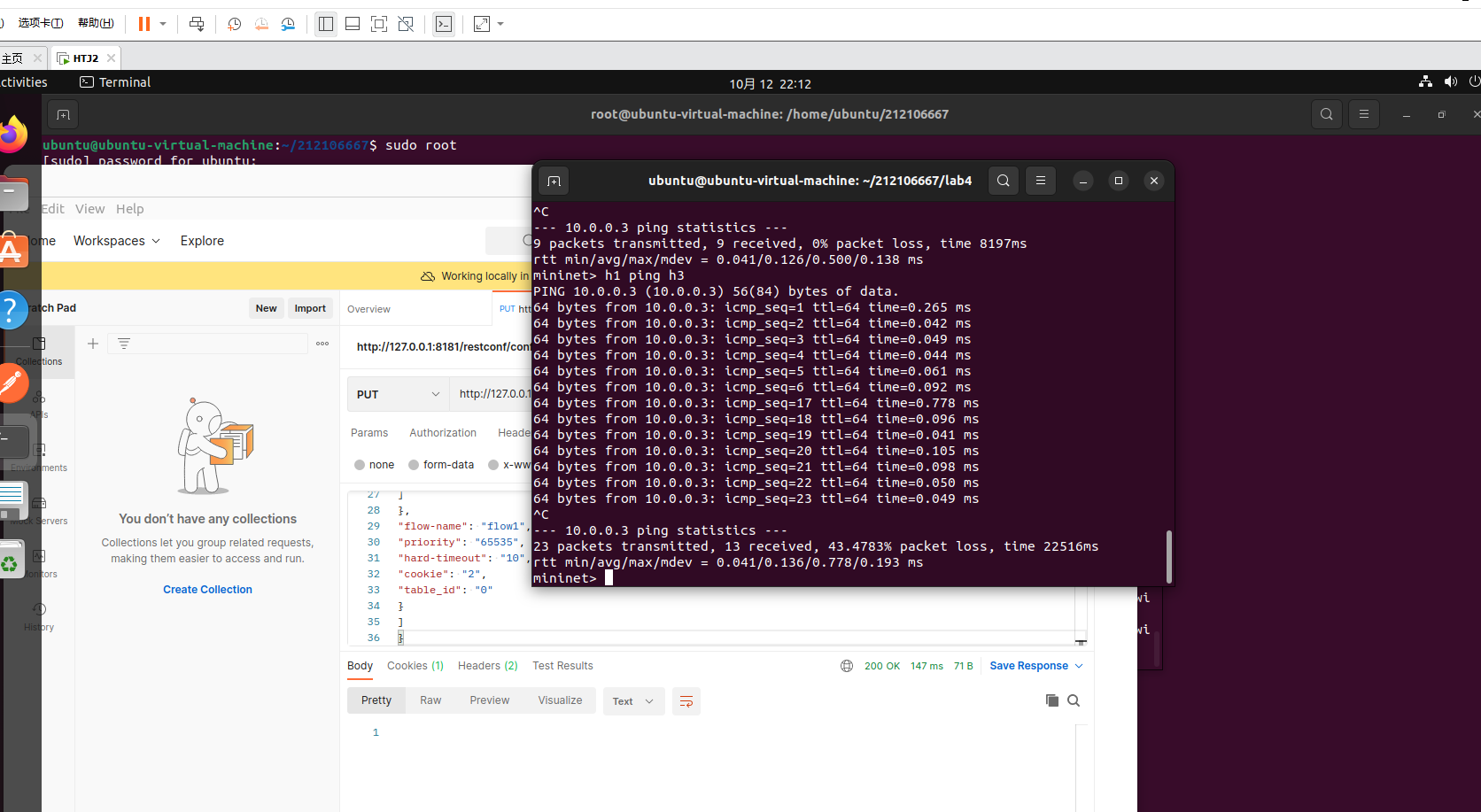This screenshot has width=1481, height=812.
Task: Switch the response view to Raw
Action: (x=430, y=700)
